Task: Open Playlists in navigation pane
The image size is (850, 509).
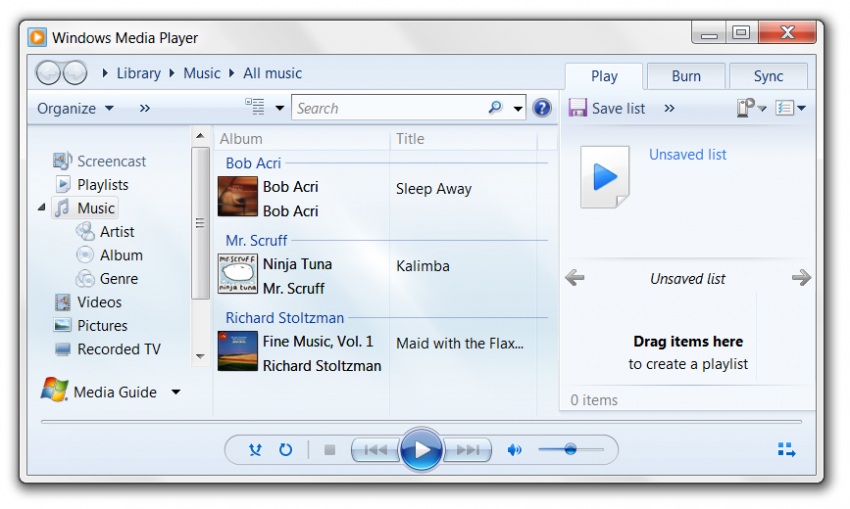Action: tap(92, 185)
